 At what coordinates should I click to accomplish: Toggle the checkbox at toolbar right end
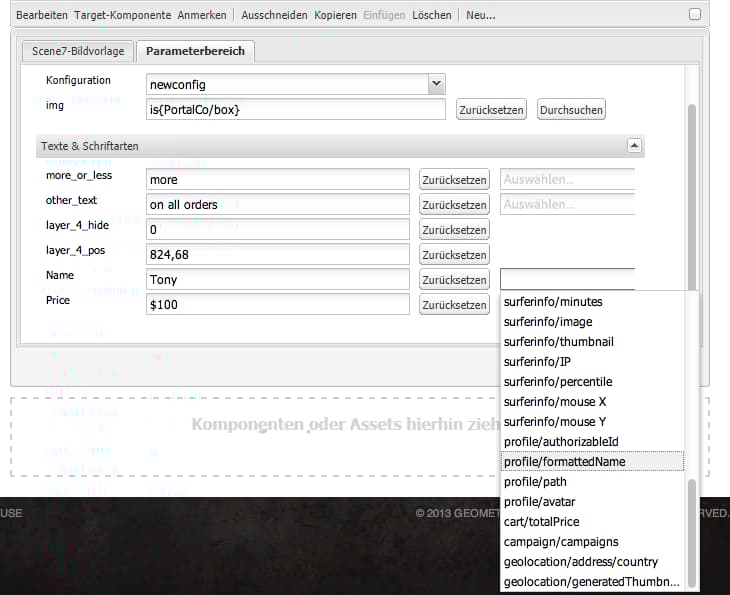(x=695, y=14)
